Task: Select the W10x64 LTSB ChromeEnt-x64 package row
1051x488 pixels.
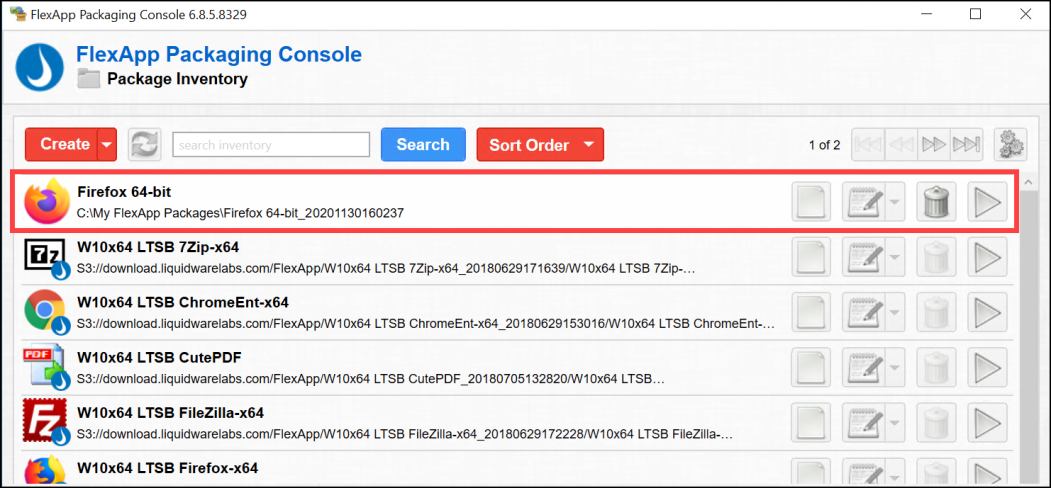Action: pyautogui.click(x=400, y=313)
